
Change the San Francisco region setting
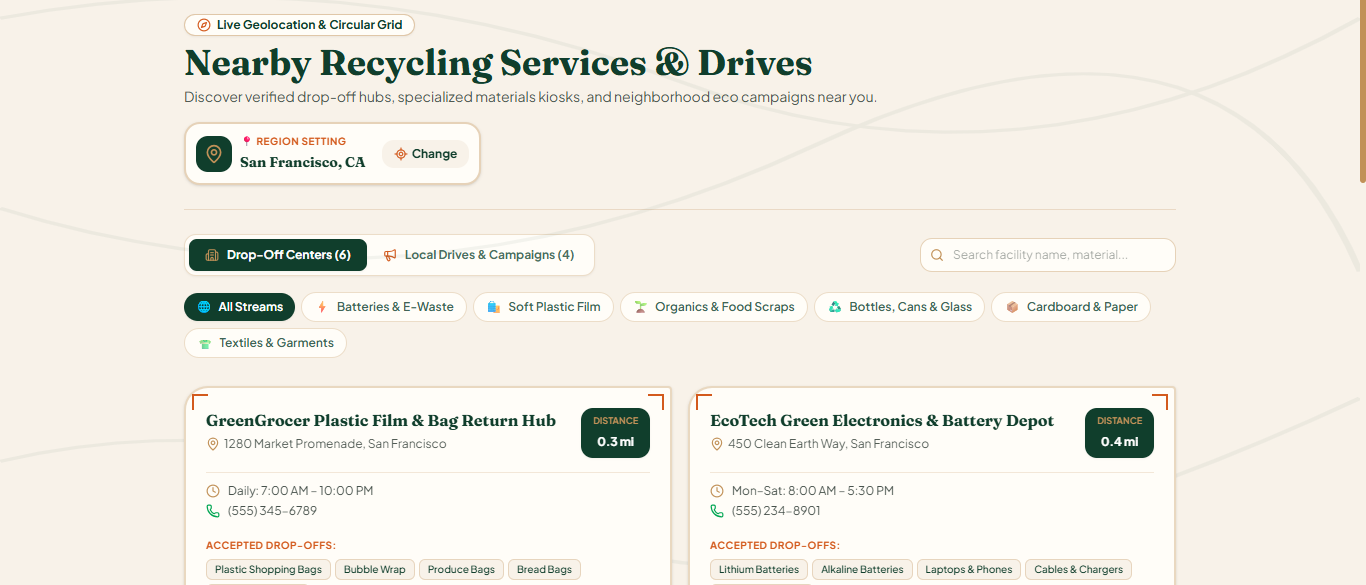(x=425, y=154)
